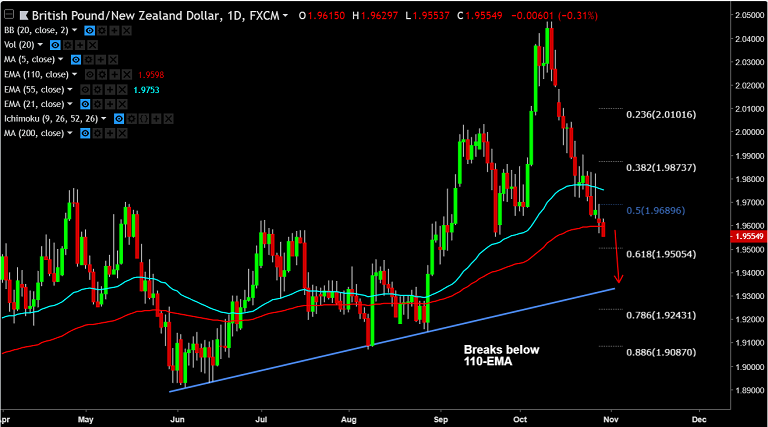Remove the Vol (20) indicator

coord(93,45)
